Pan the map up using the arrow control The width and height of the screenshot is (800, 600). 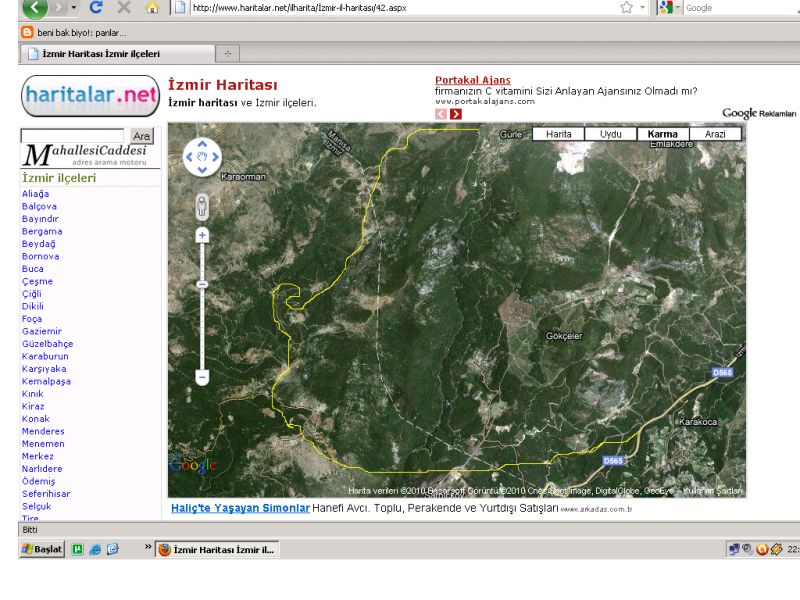[202, 142]
